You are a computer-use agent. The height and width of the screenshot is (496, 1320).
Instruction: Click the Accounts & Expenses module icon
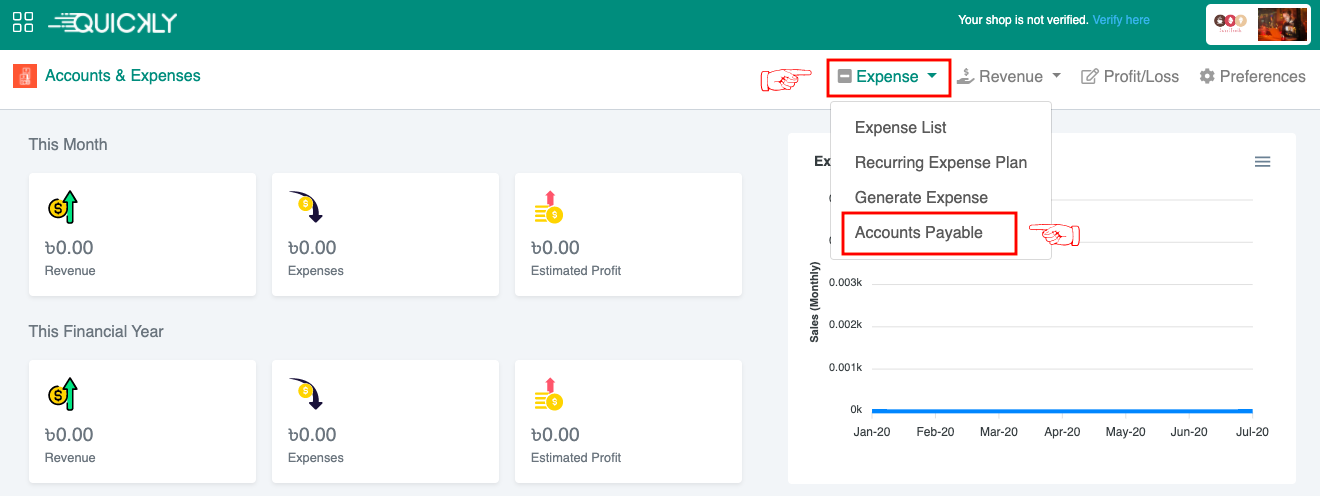[x=25, y=76]
